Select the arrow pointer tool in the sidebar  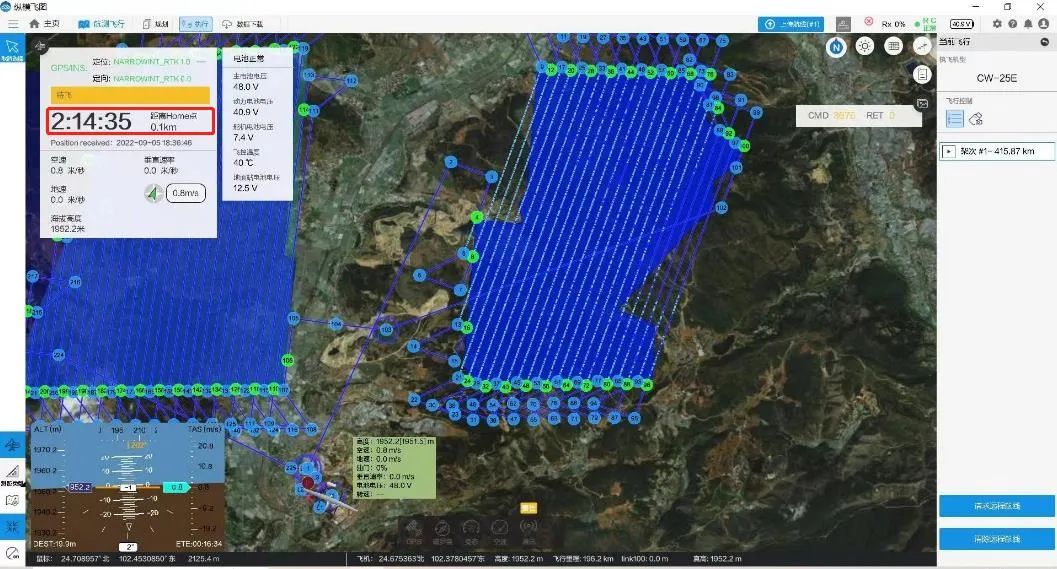tap(13, 47)
